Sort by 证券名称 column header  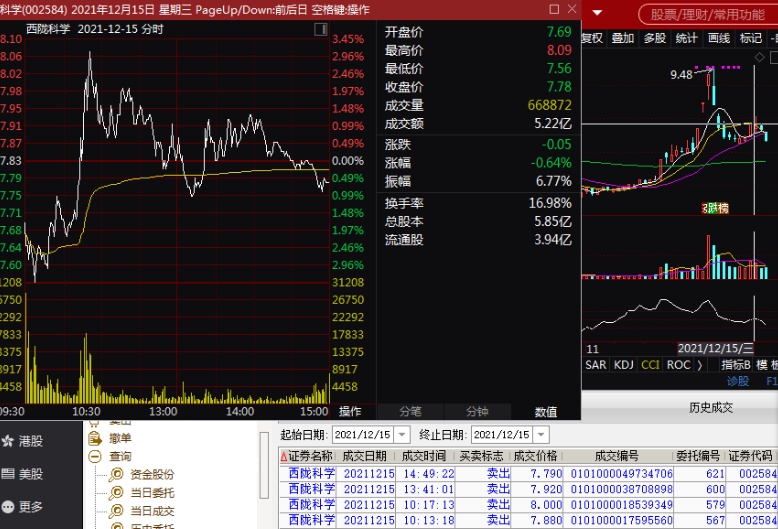click(310, 456)
